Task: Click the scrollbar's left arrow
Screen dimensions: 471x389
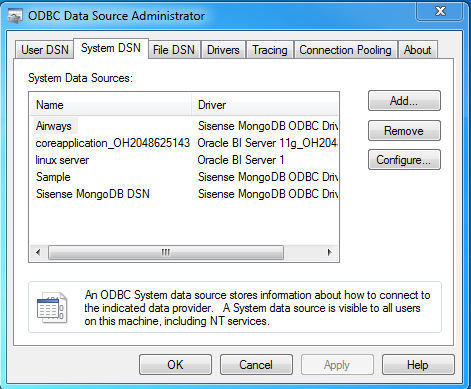Action: (x=38, y=252)
